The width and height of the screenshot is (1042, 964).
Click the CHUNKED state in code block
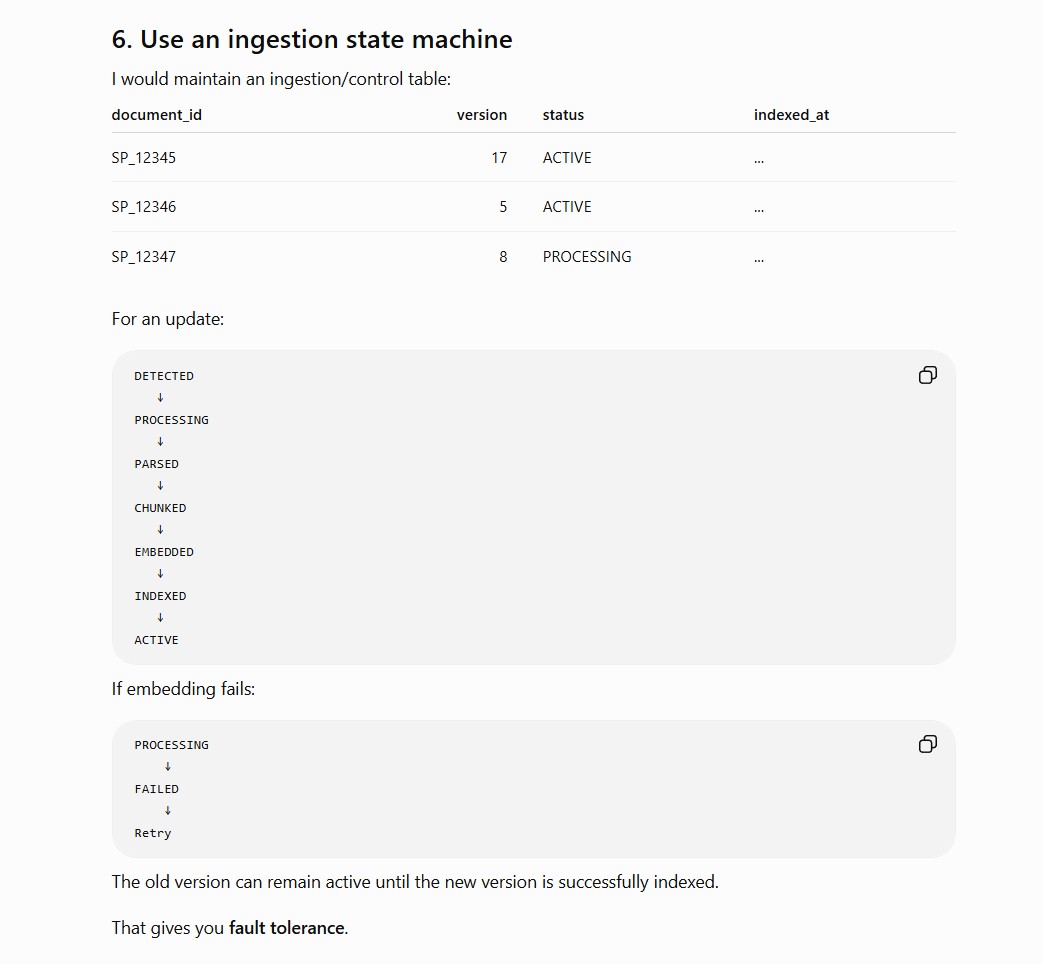(160, 508)
